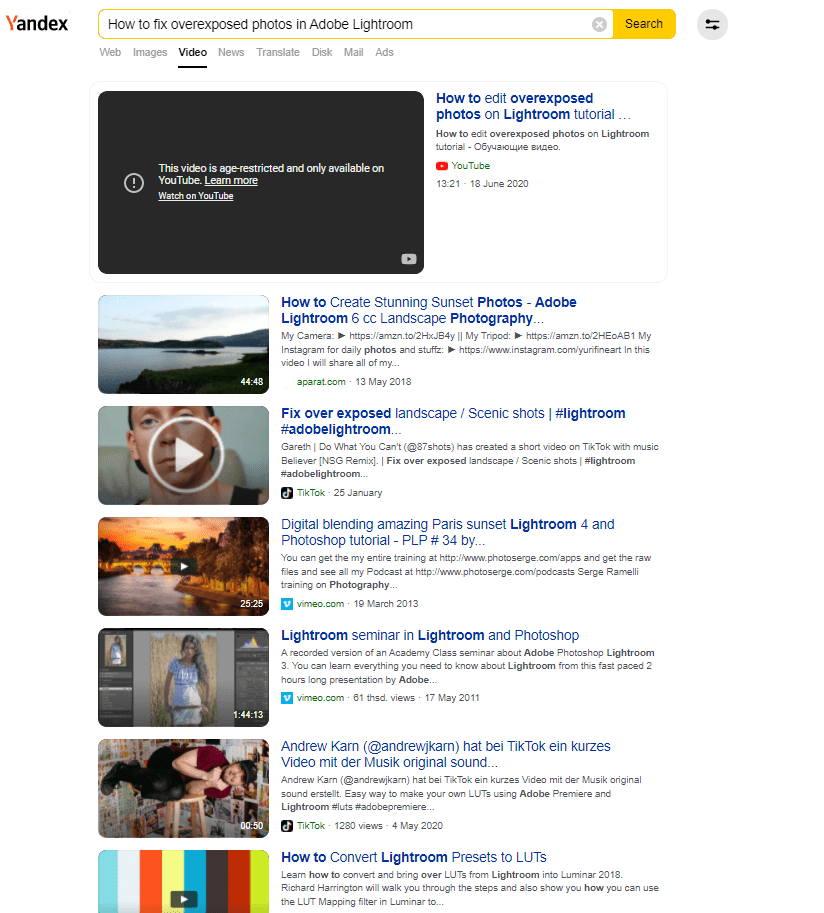Screen dimensions: 824x913
Task: Play the Paris sunset thumbnail video
Action: (x=184, y=566)
